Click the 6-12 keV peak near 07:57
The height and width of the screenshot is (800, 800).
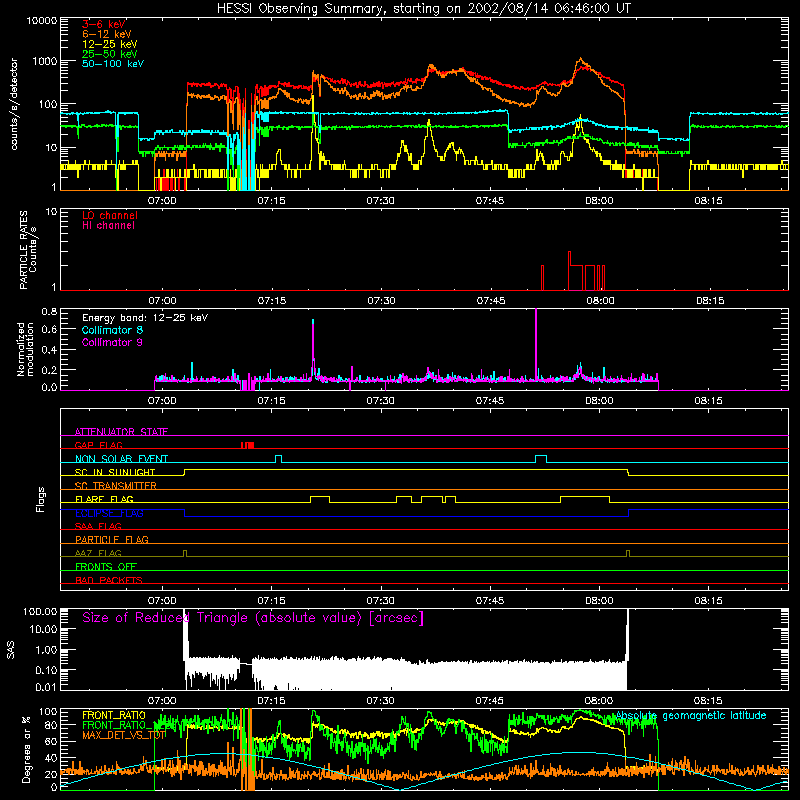coord(580,60)
